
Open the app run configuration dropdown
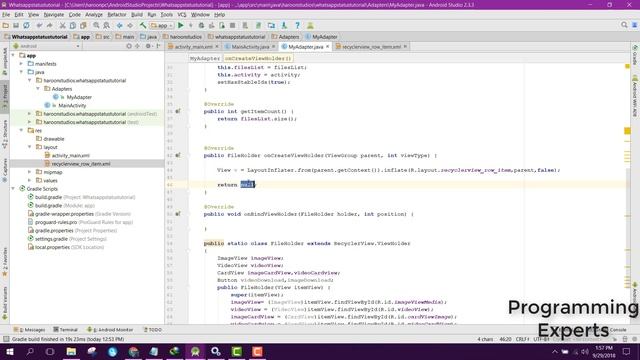pyautogui.click(x=162, y=25)
